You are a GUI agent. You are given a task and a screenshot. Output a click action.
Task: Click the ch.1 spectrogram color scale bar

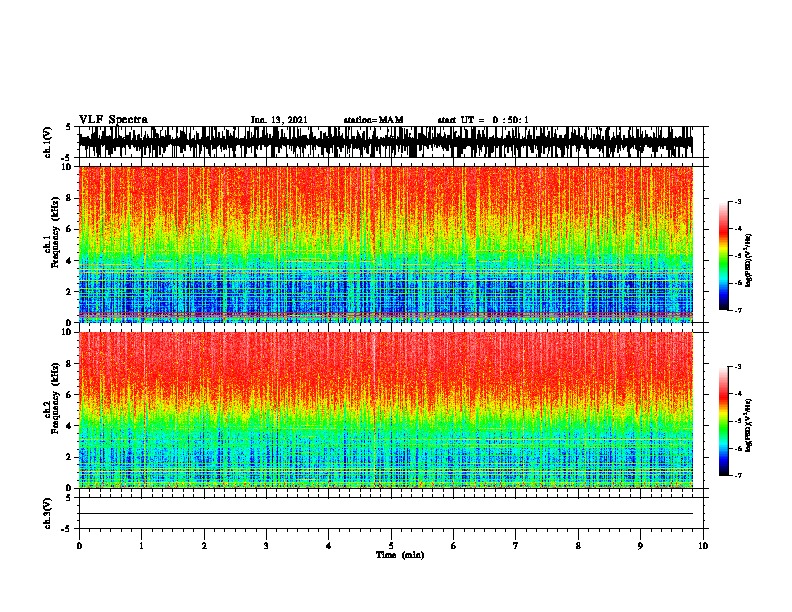(724, 256)
